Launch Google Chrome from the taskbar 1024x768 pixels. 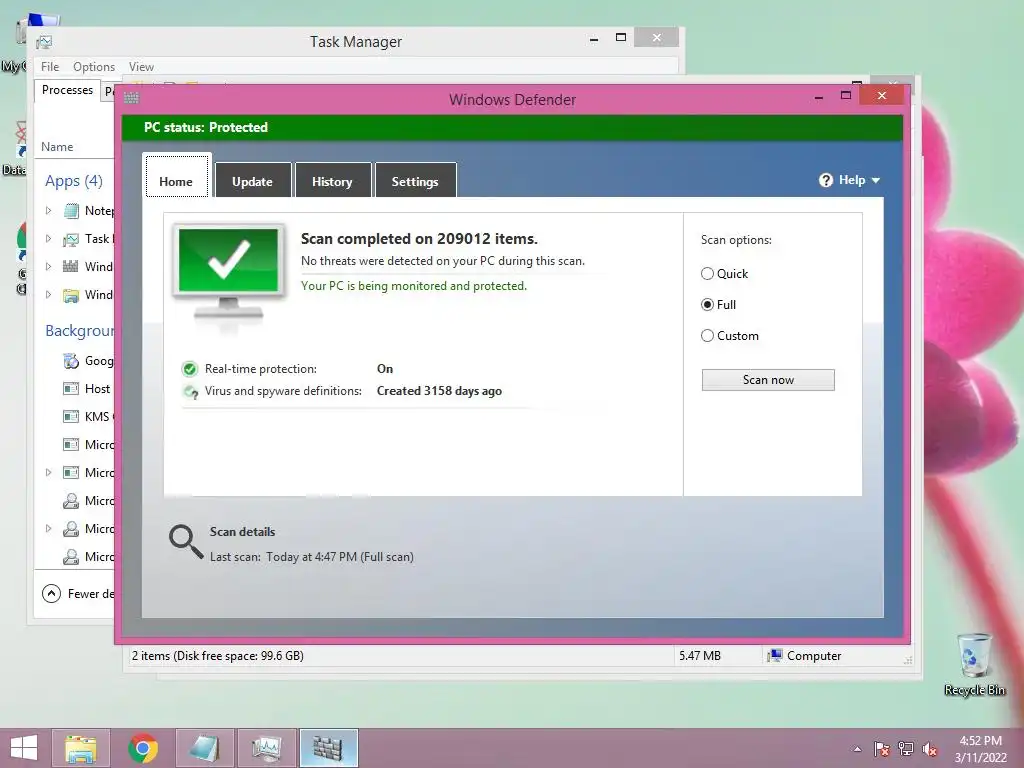[x=143, y=748]
